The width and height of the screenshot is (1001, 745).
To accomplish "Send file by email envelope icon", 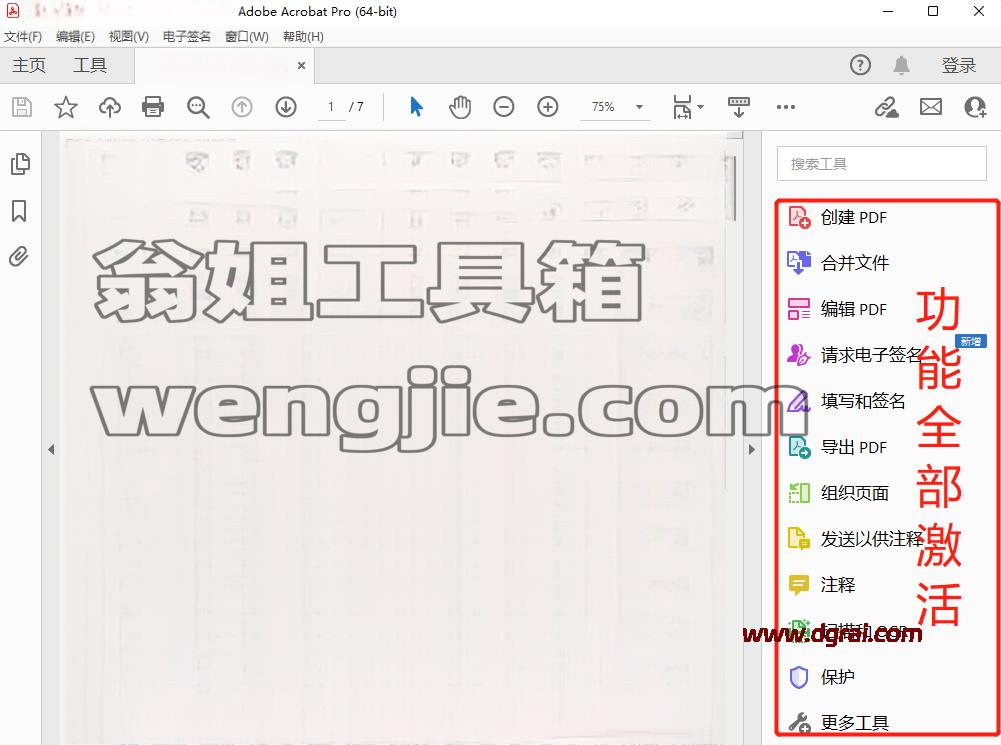I will click(931, 107).
